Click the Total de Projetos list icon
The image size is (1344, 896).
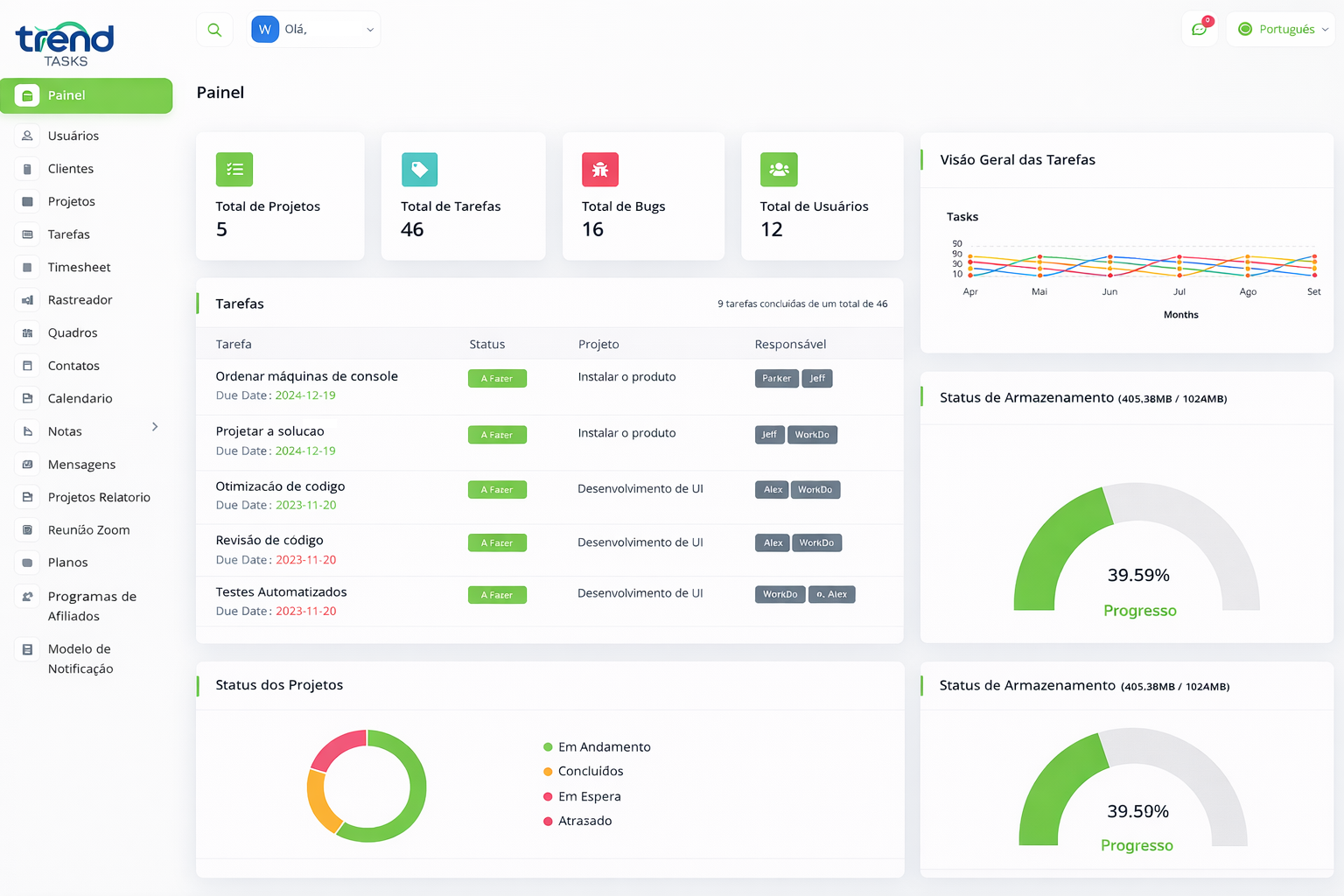[234, 170]
